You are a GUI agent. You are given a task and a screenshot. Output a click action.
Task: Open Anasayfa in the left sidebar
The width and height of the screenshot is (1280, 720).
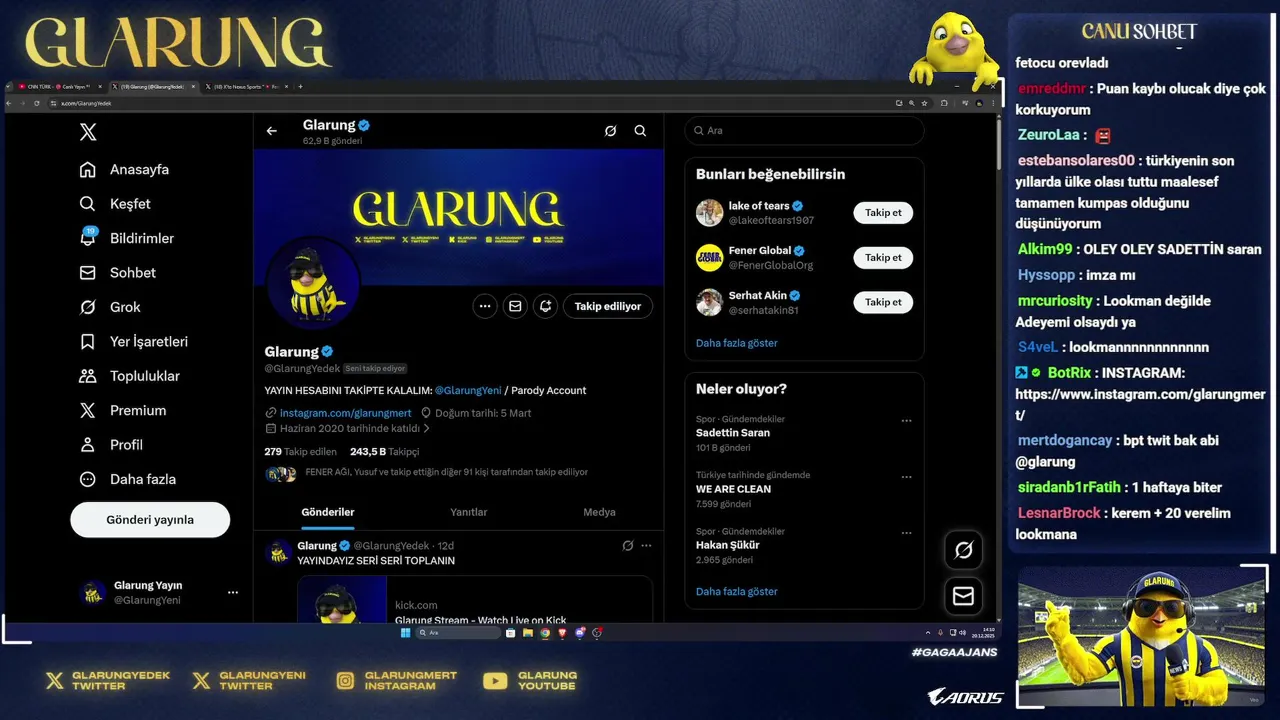click(124, 169)
